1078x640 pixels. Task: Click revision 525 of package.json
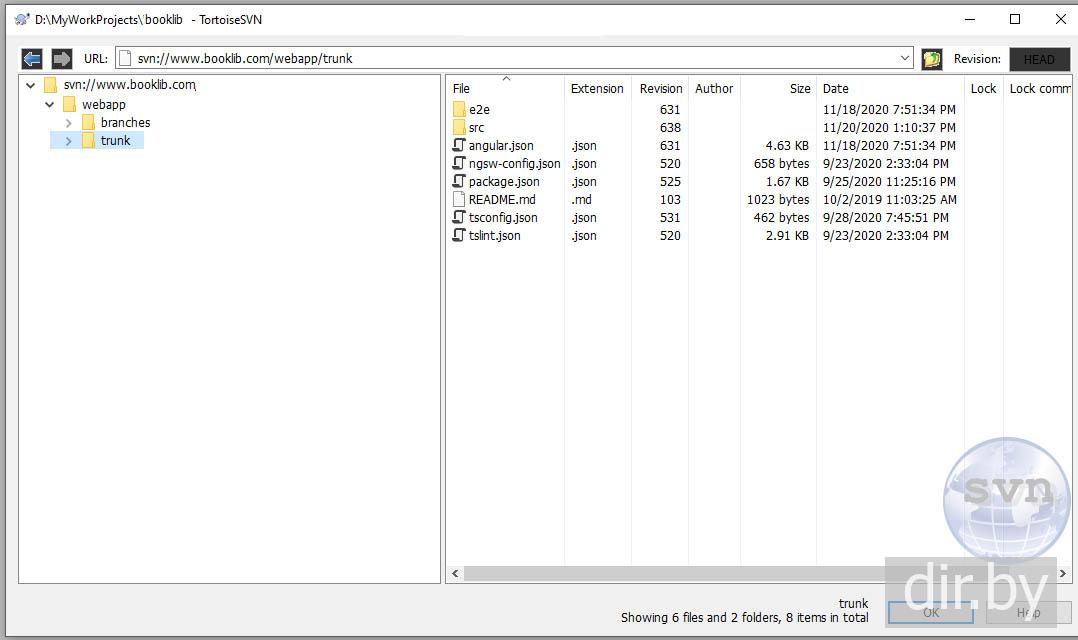click(670, 181)
